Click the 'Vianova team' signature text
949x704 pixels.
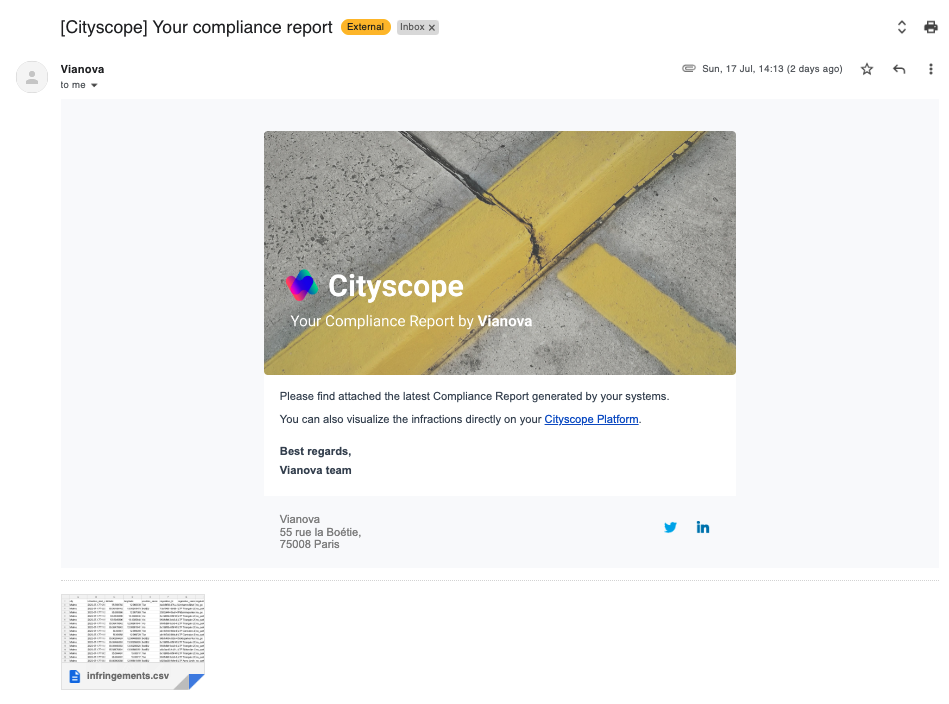click(315, 470)
